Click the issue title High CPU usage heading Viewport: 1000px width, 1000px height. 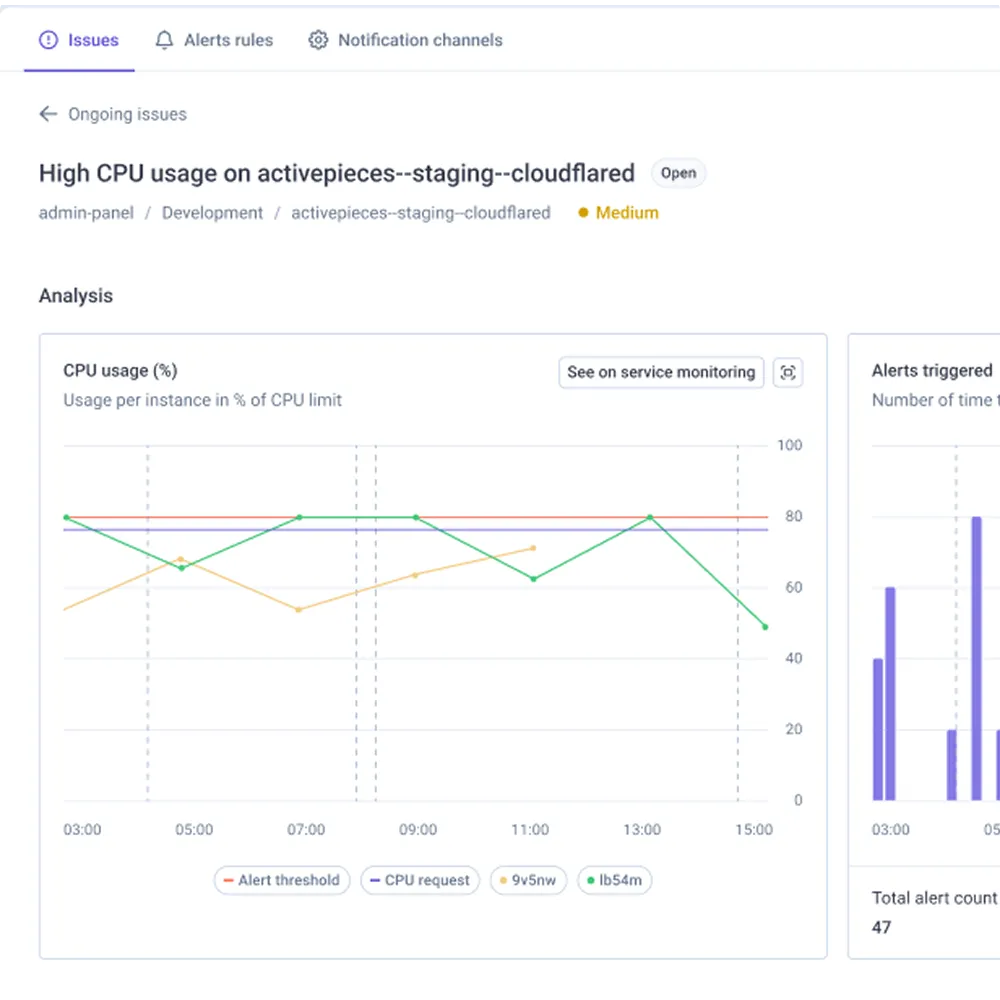(337, 173)
